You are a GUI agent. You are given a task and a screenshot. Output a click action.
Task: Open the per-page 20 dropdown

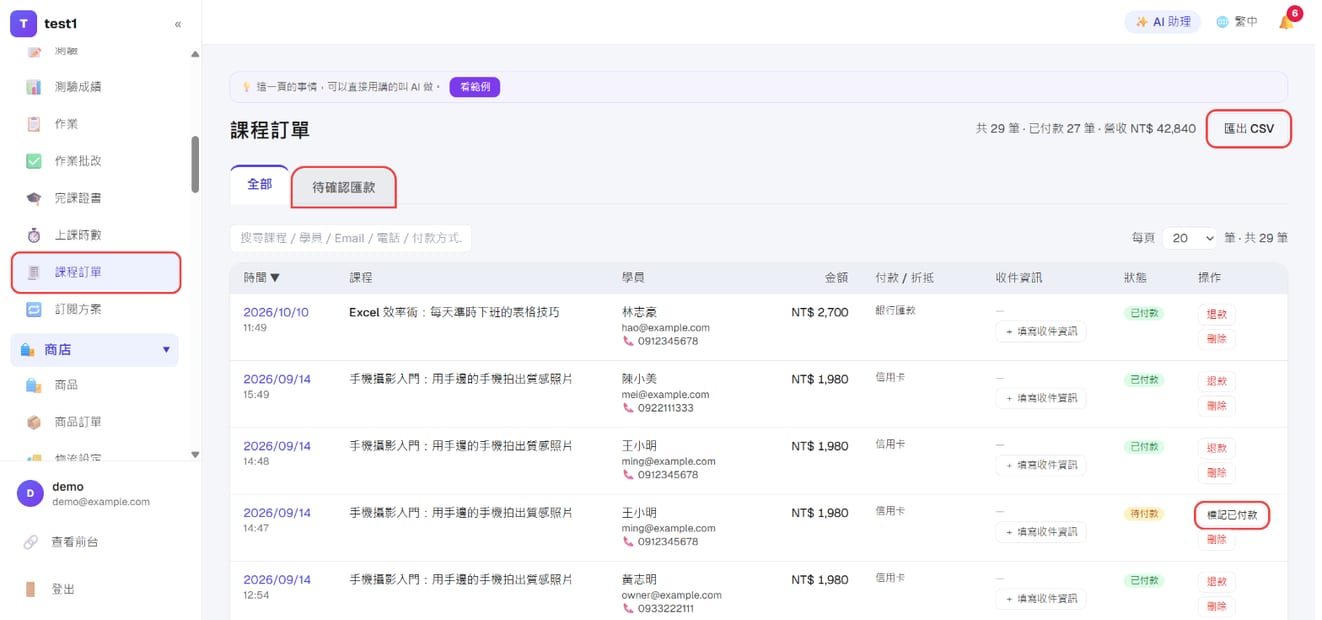tap(1189, 238)
